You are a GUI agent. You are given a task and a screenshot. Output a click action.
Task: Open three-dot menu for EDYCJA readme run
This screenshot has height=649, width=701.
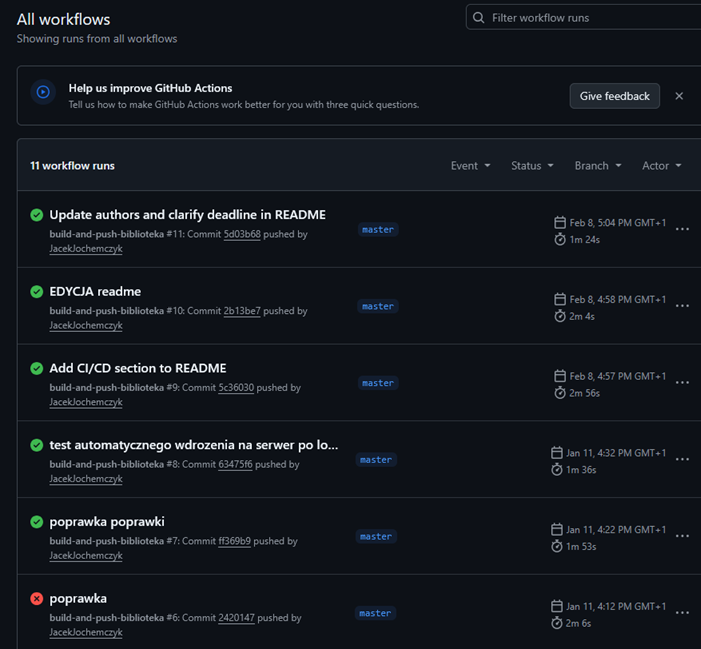[x=682, y=306]
